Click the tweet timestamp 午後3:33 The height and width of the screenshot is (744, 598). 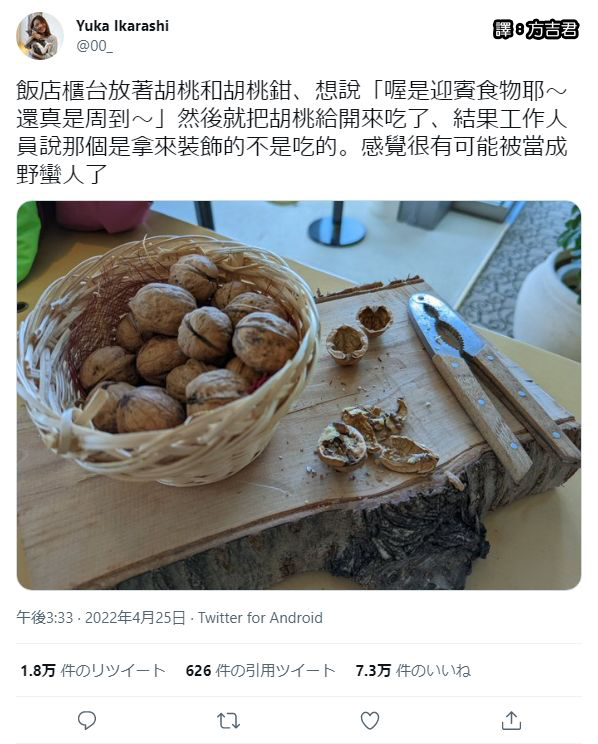pos(45,618)
